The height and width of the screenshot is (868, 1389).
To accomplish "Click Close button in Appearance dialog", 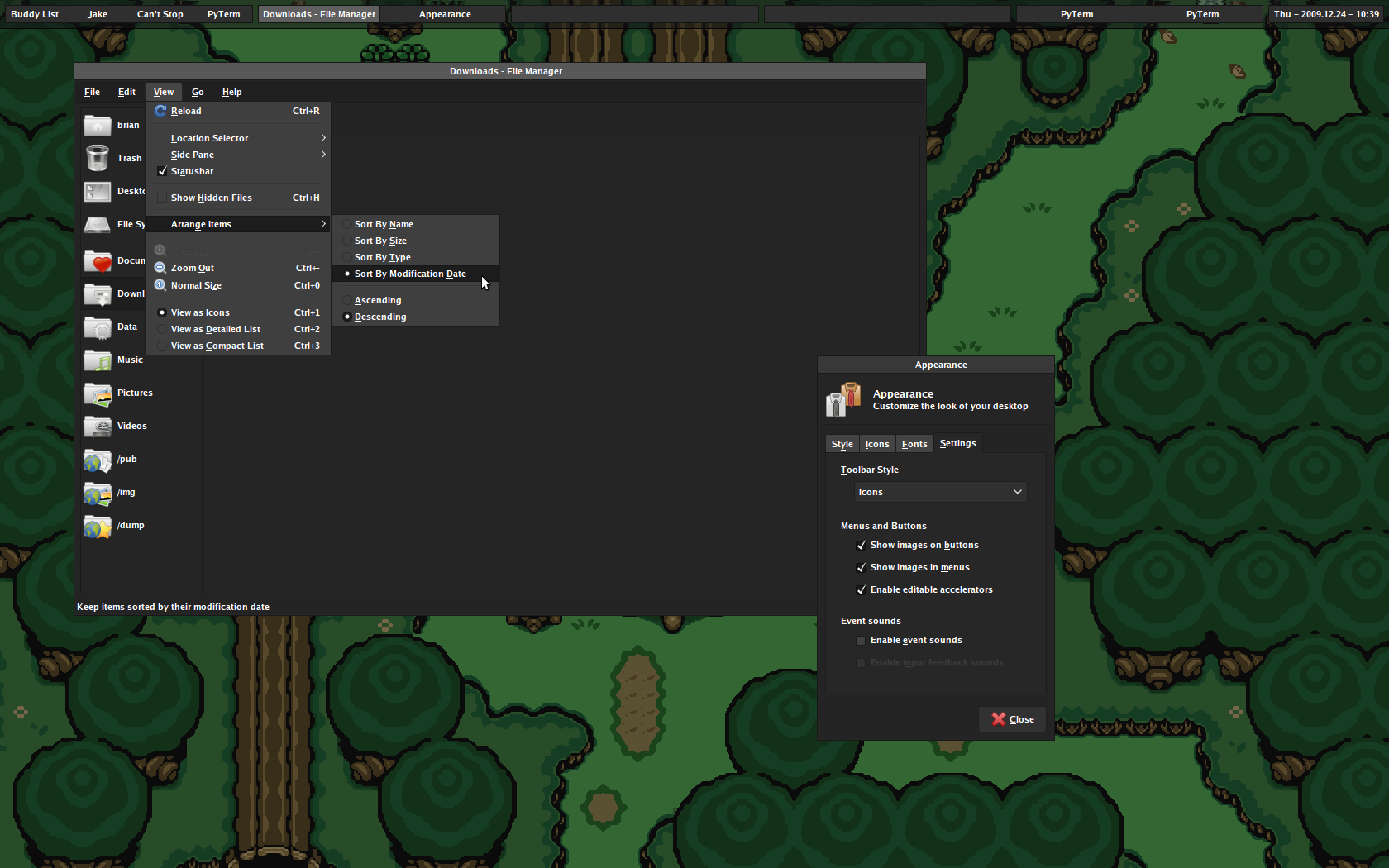I will click(1013, 719).
